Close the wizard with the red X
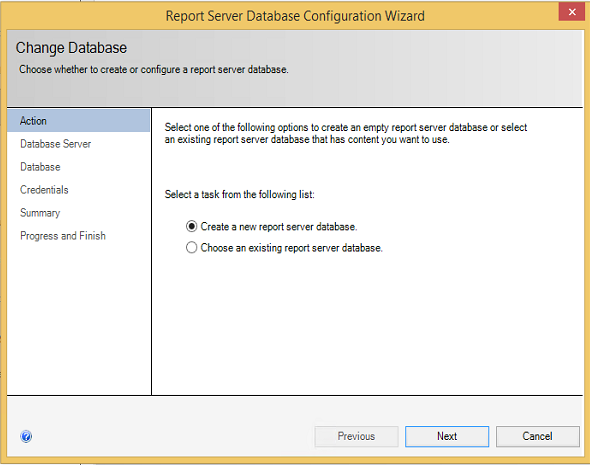This screenshot has height=465, width=590. pyautogui.click(x=572, y=12)
